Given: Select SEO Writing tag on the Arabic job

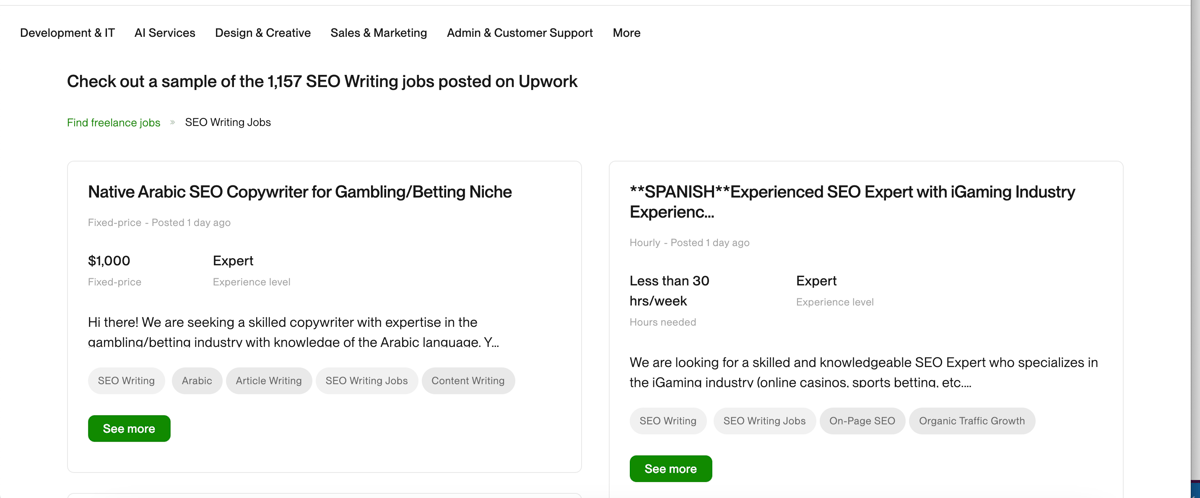Looking at the screenshot, I should click(126, 381).
